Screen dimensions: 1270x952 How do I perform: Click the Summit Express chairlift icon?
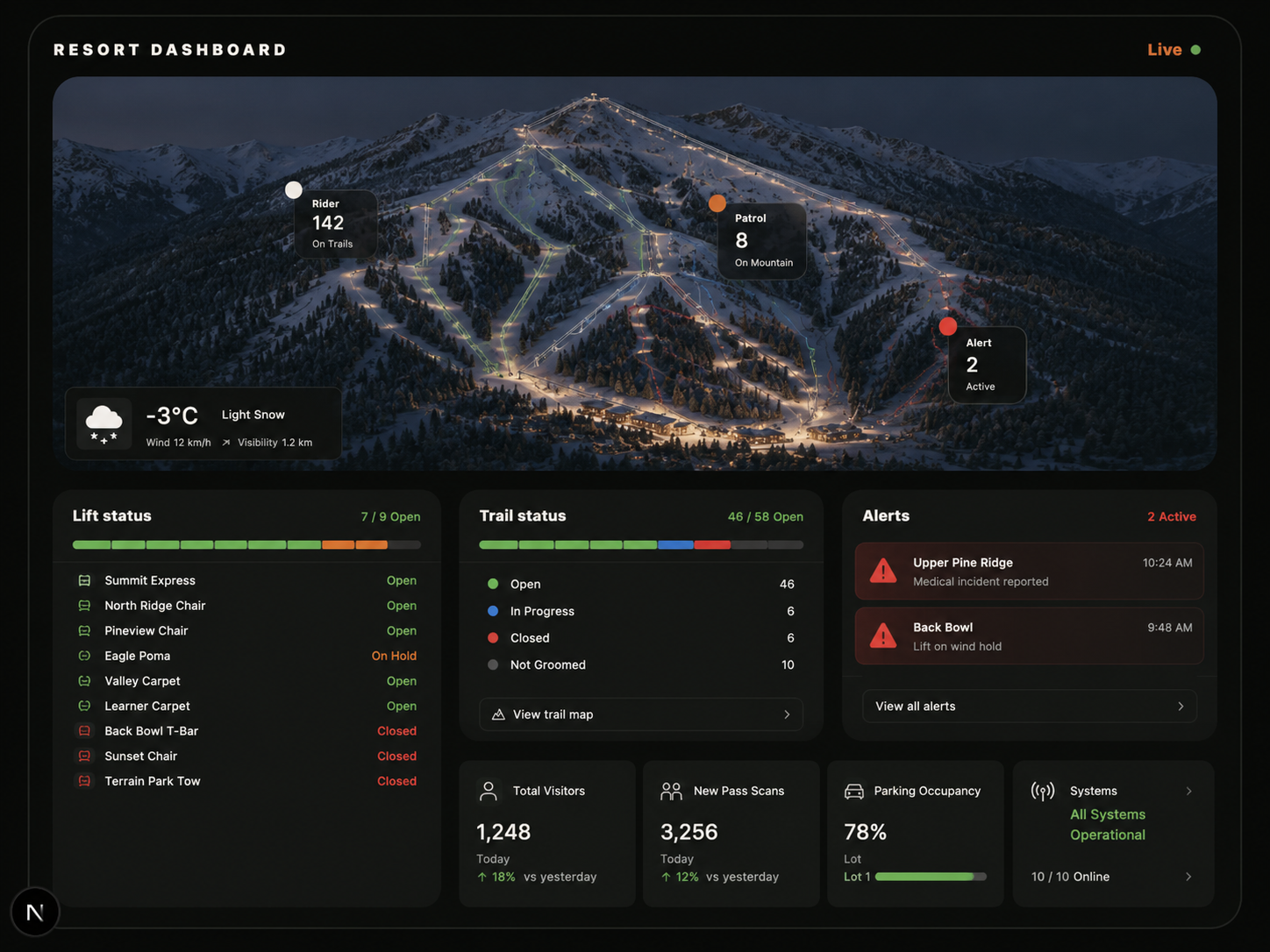[x=84, y=580]
